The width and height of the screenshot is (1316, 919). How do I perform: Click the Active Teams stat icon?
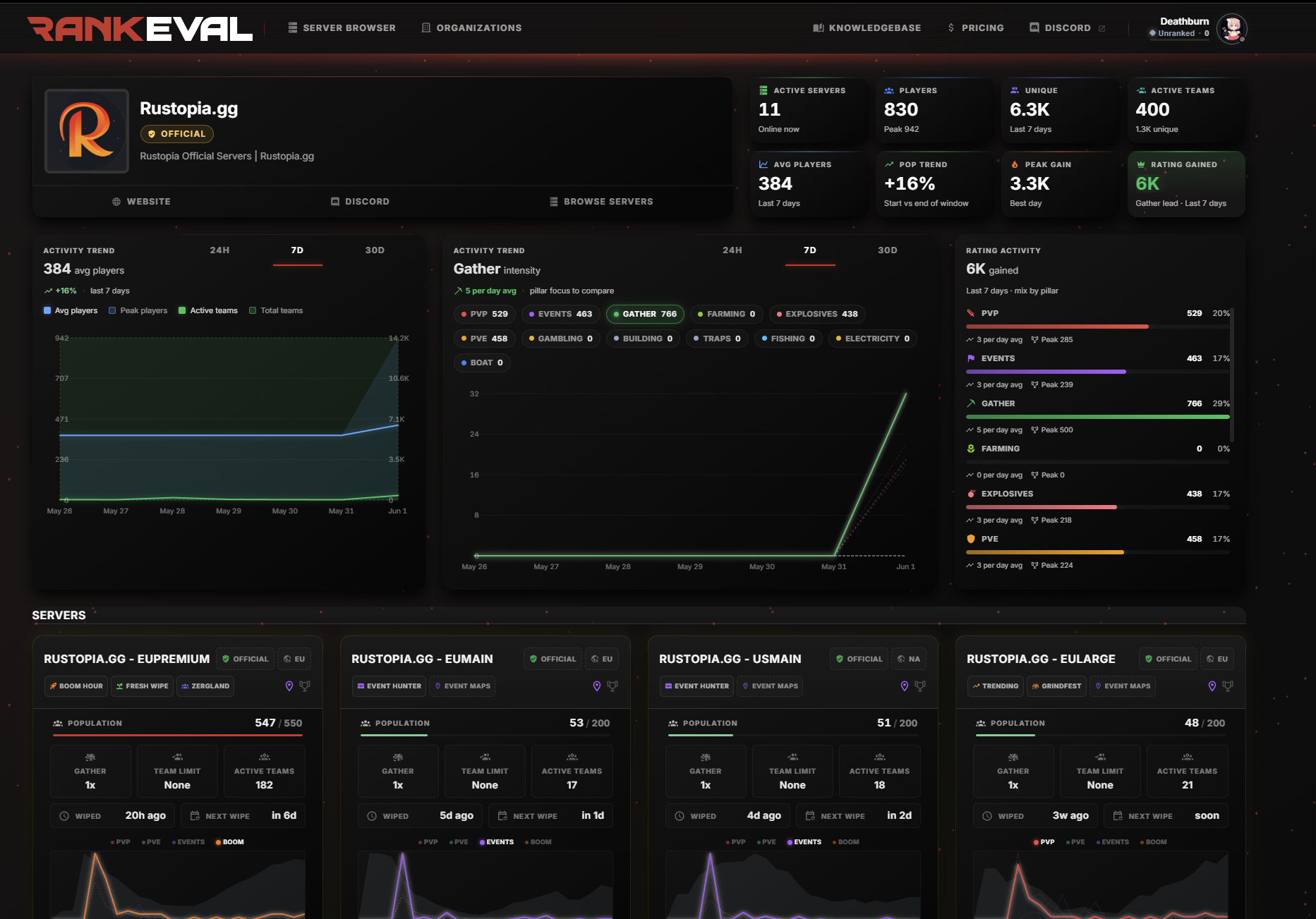point(1141,90)
